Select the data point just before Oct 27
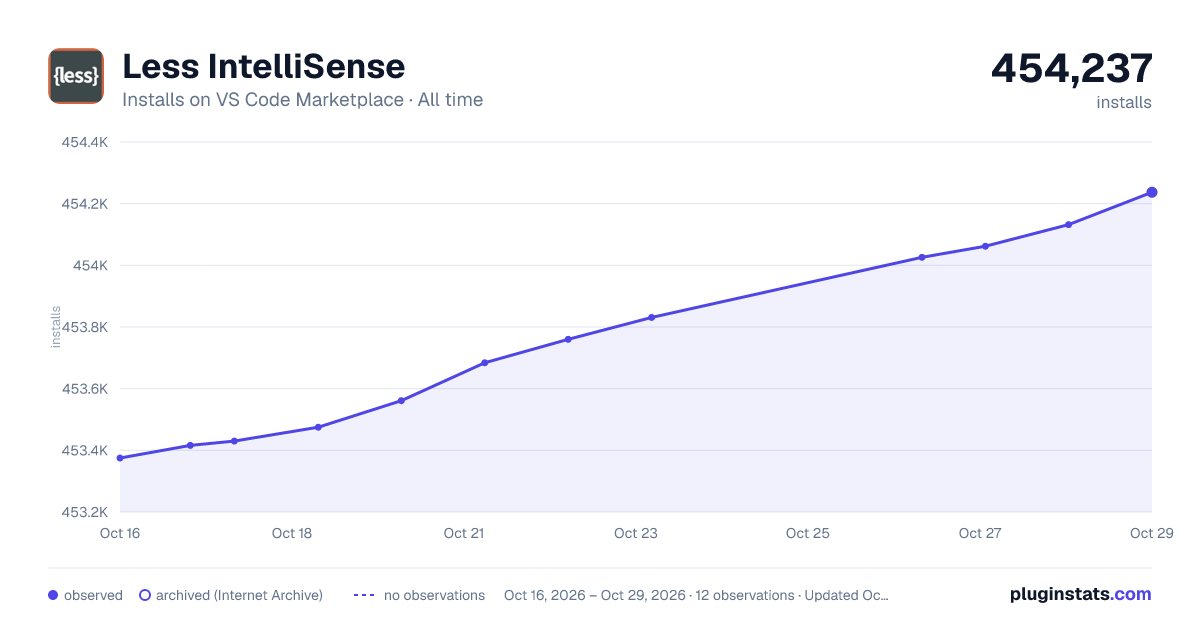1200x630 pixels. pyautogui.click(x=922, y=257)
